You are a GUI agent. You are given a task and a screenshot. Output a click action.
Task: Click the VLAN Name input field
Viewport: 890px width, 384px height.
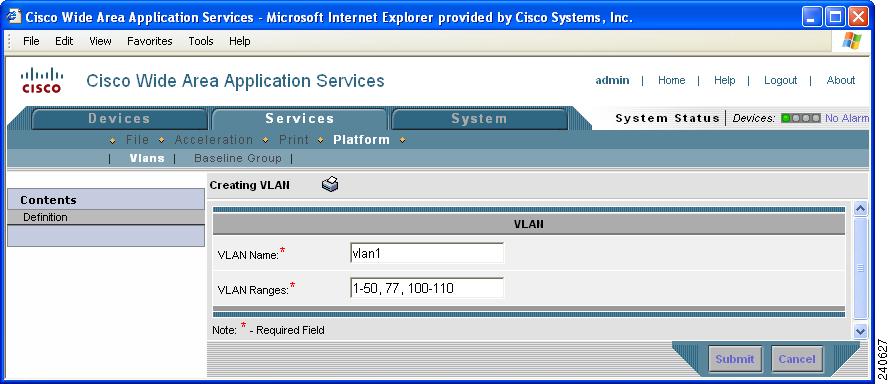[427, 253]
